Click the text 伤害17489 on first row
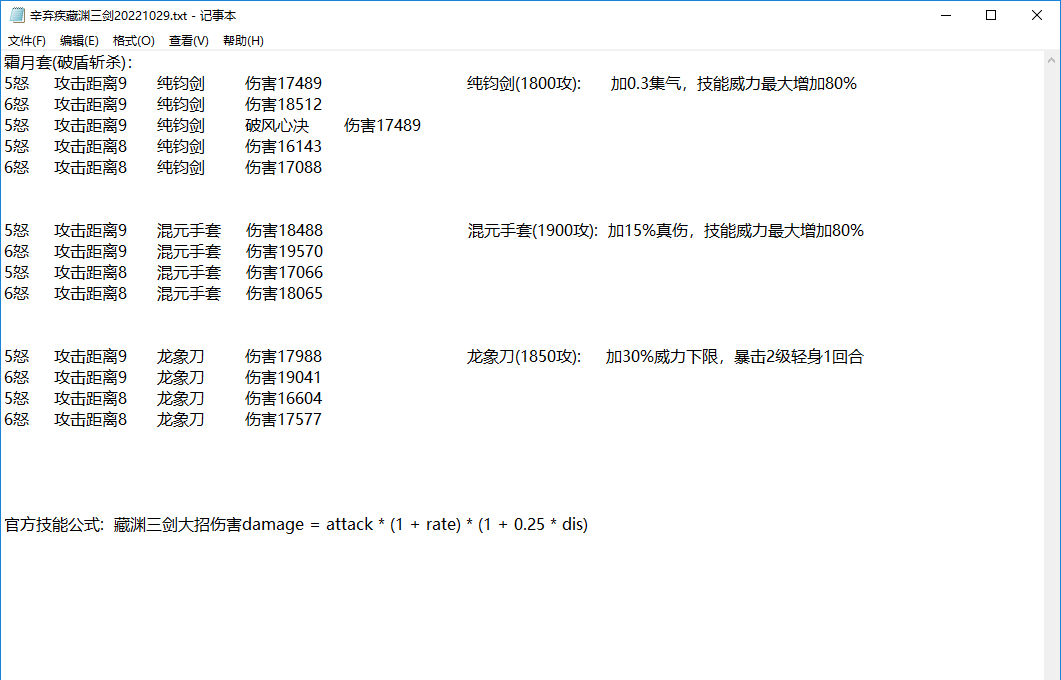 (284, 83)
